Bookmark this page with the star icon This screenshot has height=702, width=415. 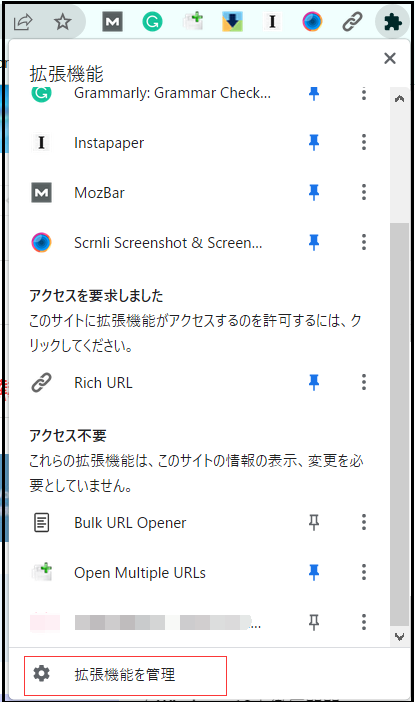(x=63, y=21)
